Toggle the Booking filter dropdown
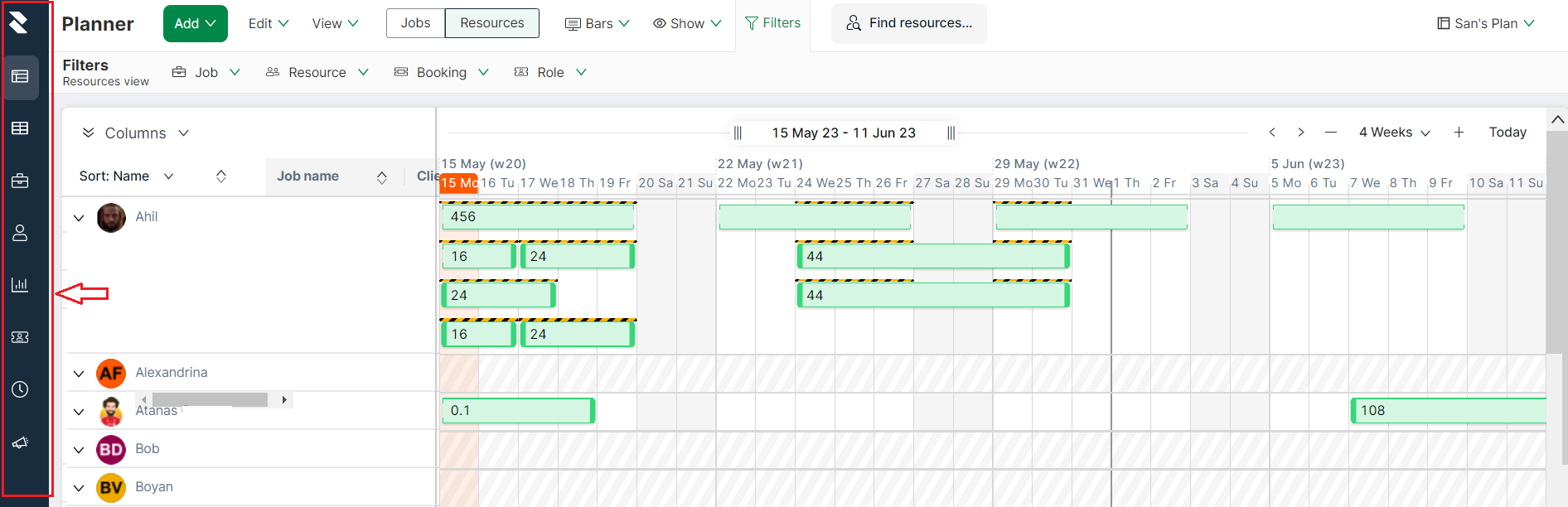This screenshot has width=1568, height=507. (441, 72)
